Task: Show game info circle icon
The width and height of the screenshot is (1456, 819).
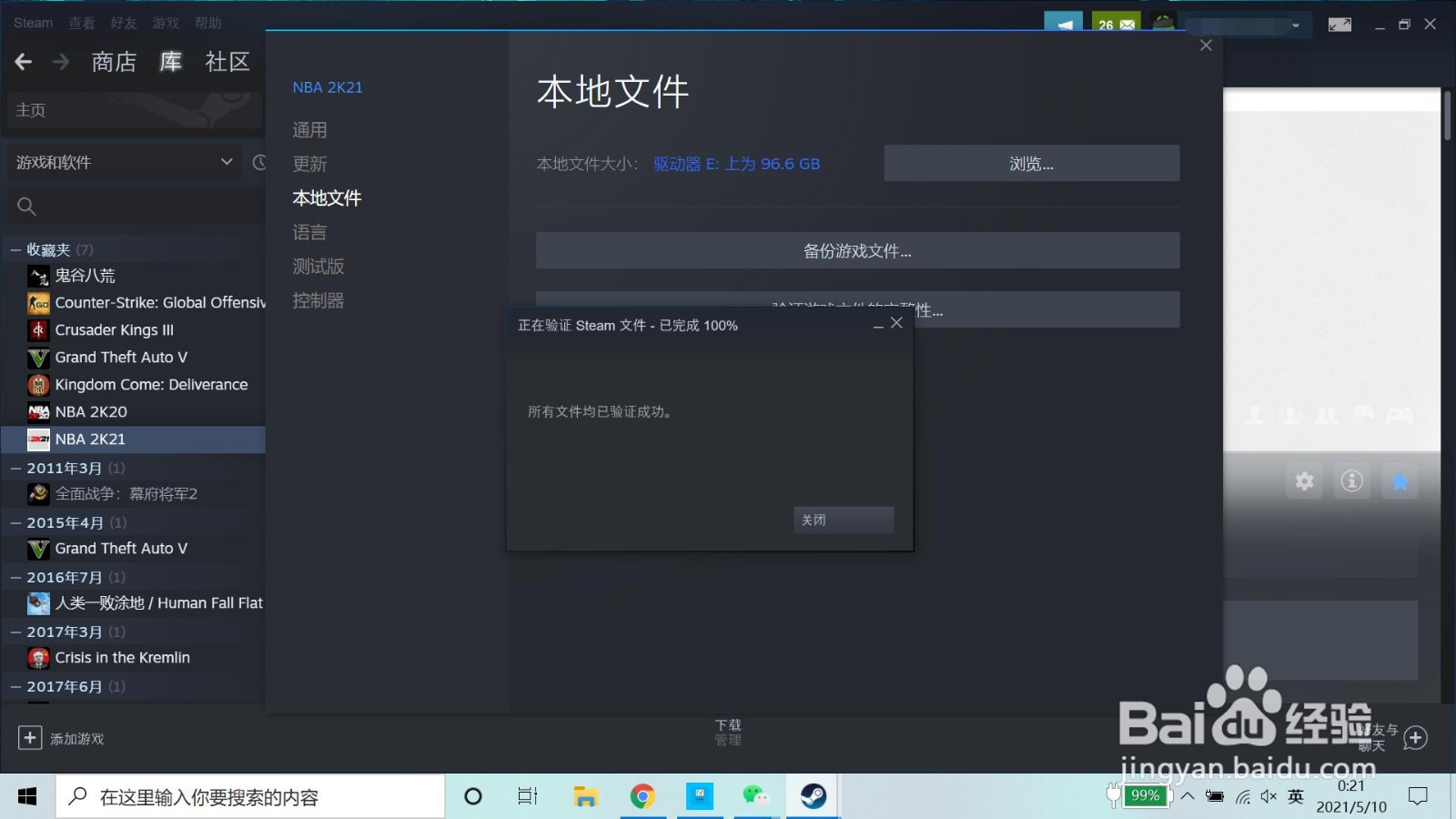Action: pyautogui.click(x=1352, y=480)
